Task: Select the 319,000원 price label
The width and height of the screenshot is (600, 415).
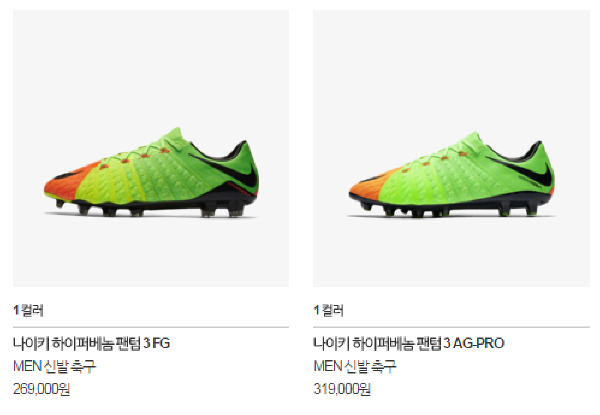Action: point(342,389)
